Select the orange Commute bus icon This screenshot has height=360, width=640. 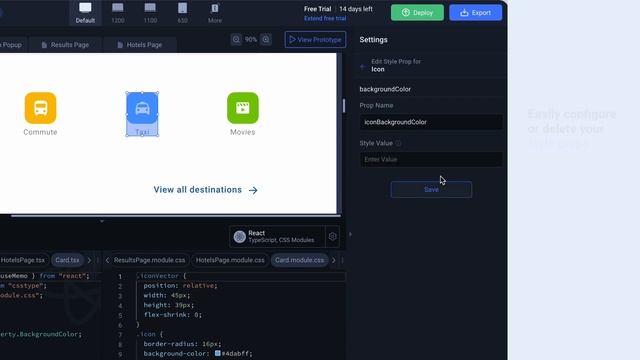click(x=40, y=108)
